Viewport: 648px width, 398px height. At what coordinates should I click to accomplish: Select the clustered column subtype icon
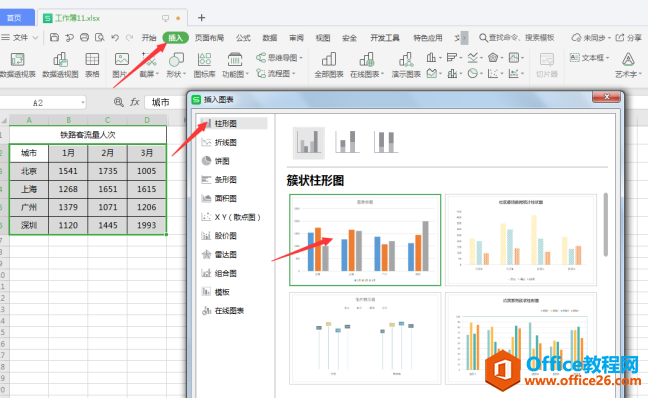309,143
